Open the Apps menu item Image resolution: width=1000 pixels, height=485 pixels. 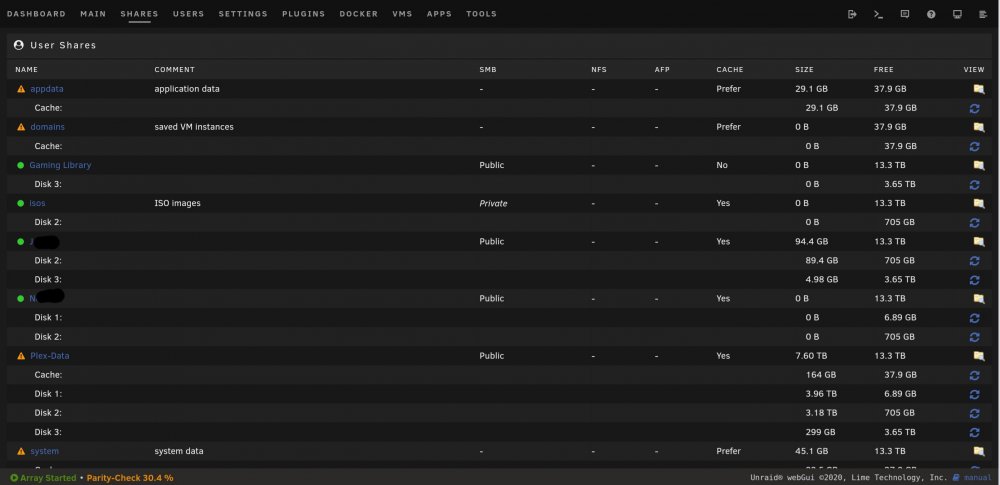(x=439, y=14)
